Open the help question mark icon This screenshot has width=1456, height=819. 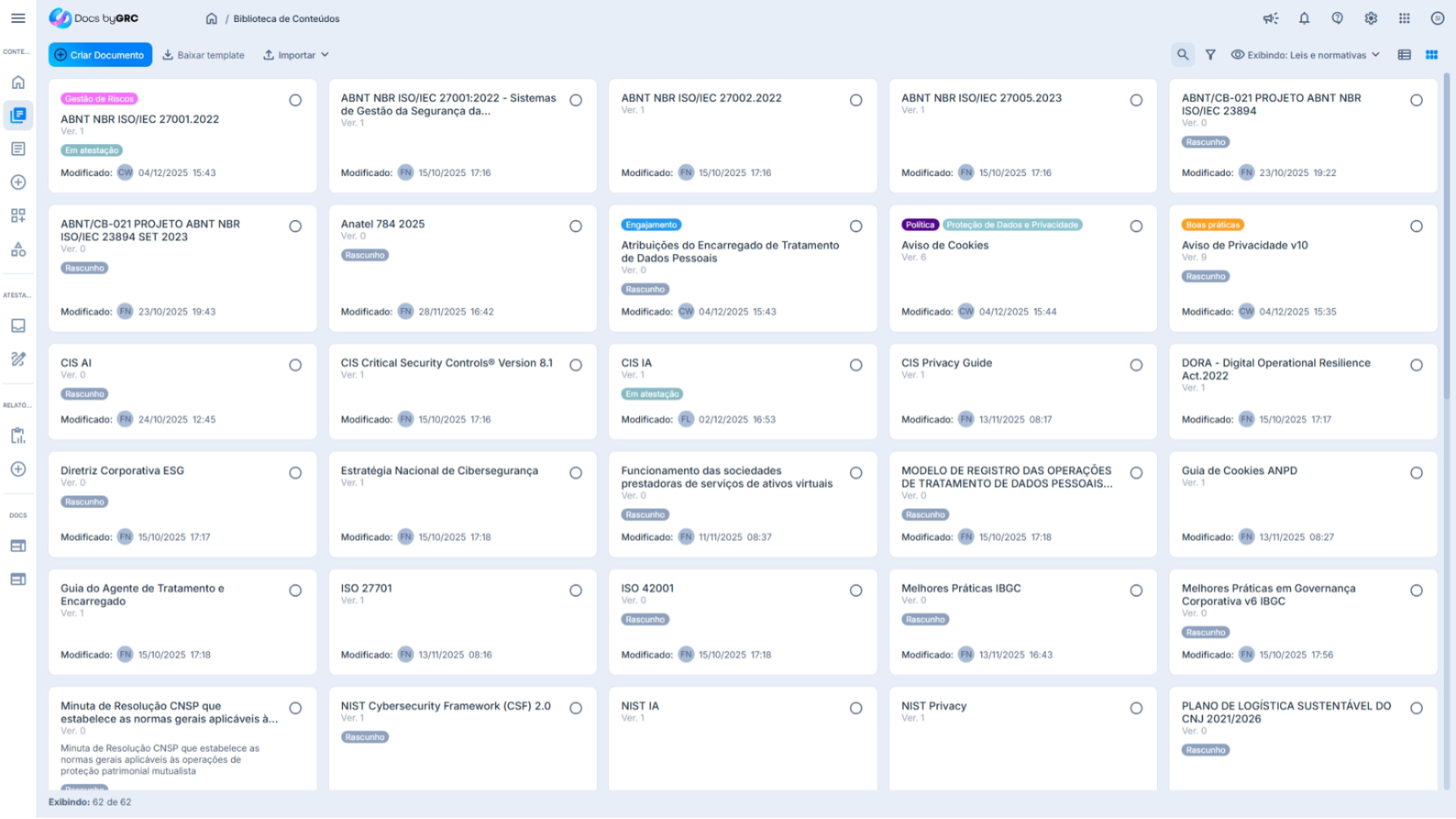1337,18
